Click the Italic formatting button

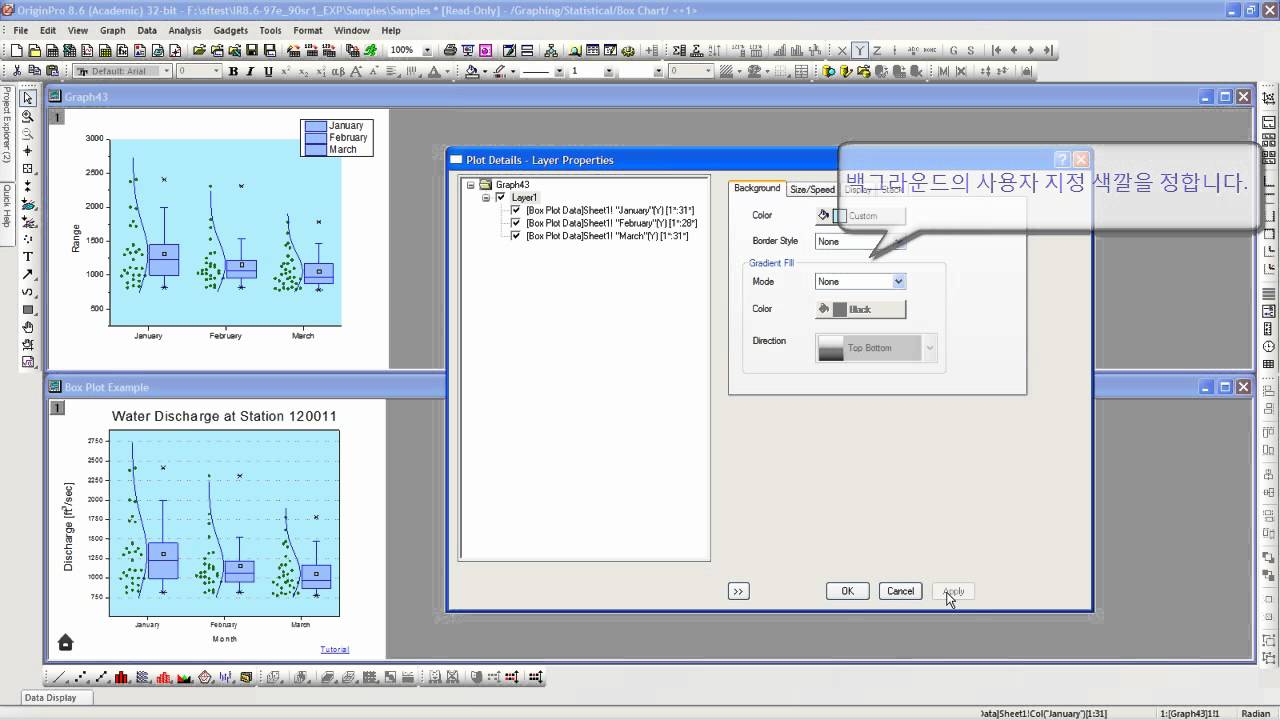(250, 71)
